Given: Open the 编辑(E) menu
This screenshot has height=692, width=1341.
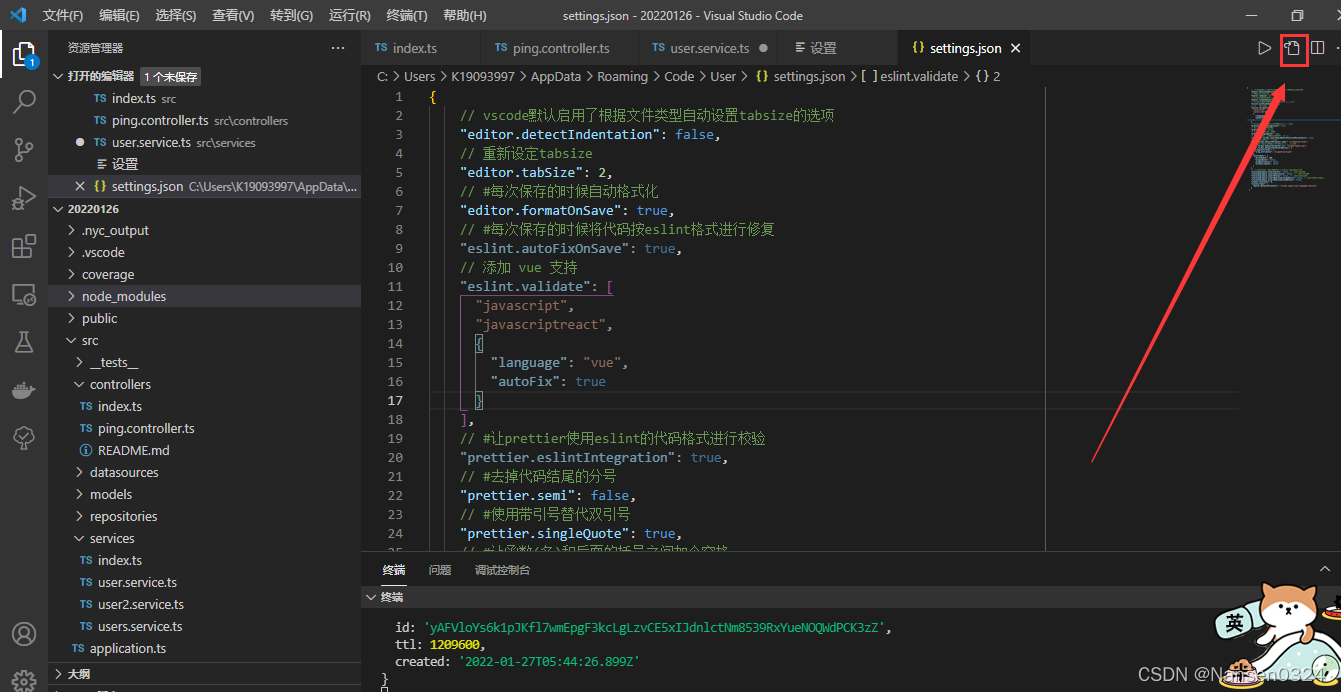Looking at the screenshot, I should click(x=119, y=16).
